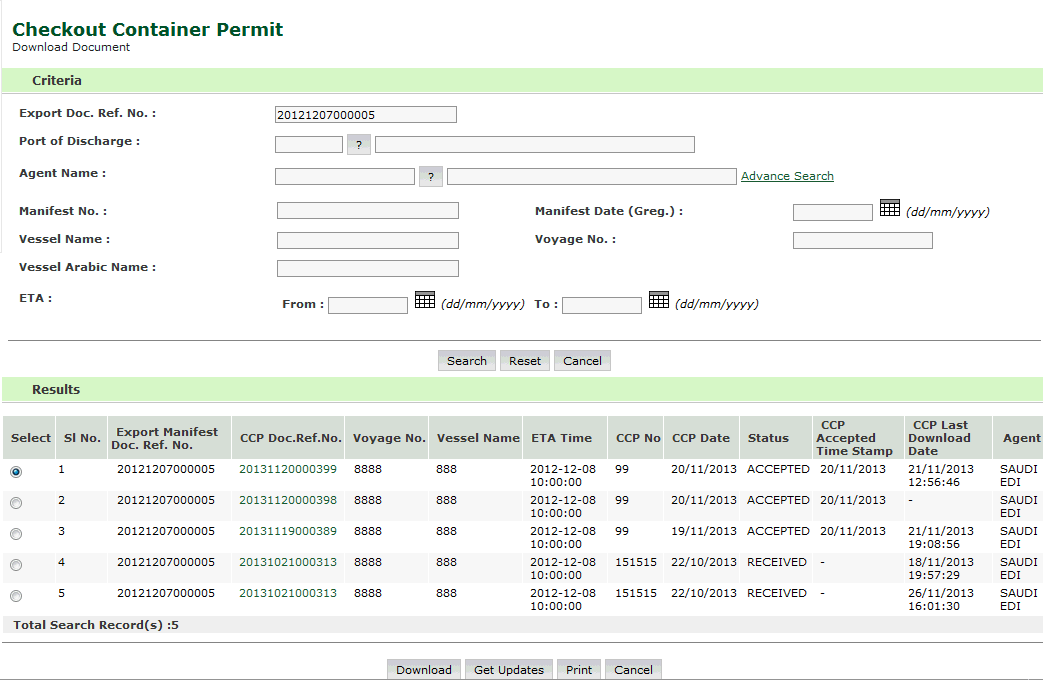Screen dimensions: 1043x680
Task: Click Port of Discharge lookup button
Action: pos(358,145)
